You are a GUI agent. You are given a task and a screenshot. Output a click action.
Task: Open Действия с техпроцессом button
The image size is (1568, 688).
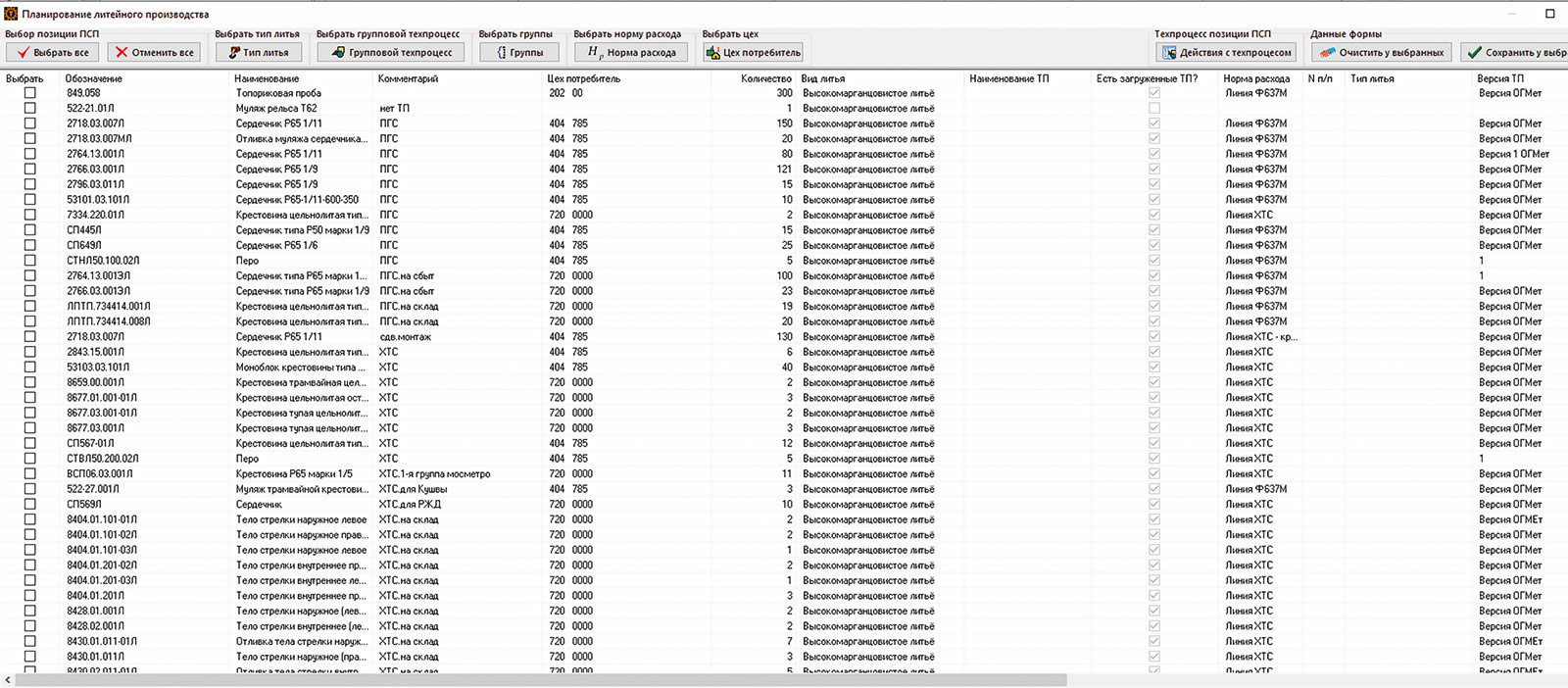1226,52
